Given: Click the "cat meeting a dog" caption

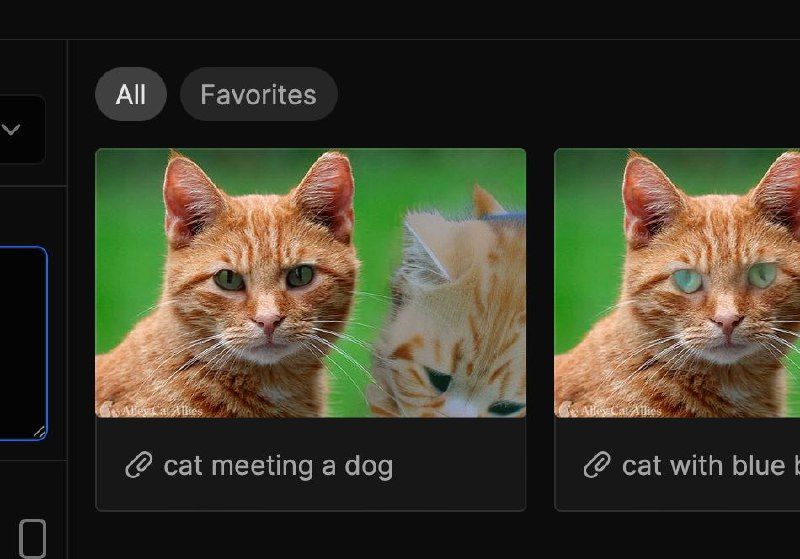Looking at the screenshot, I should [x=279, y=466].
